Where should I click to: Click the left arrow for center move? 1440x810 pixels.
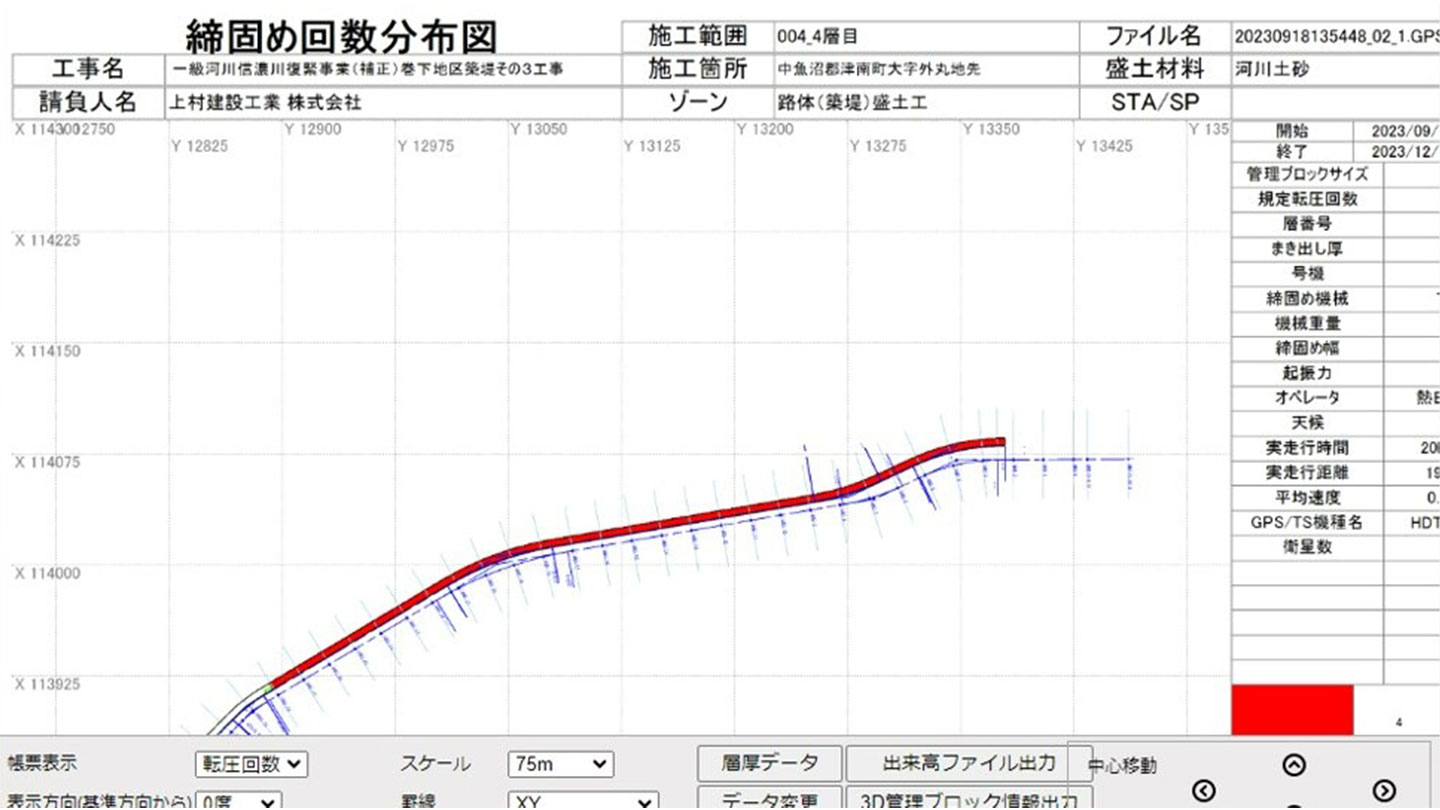tap(1205, 792)
